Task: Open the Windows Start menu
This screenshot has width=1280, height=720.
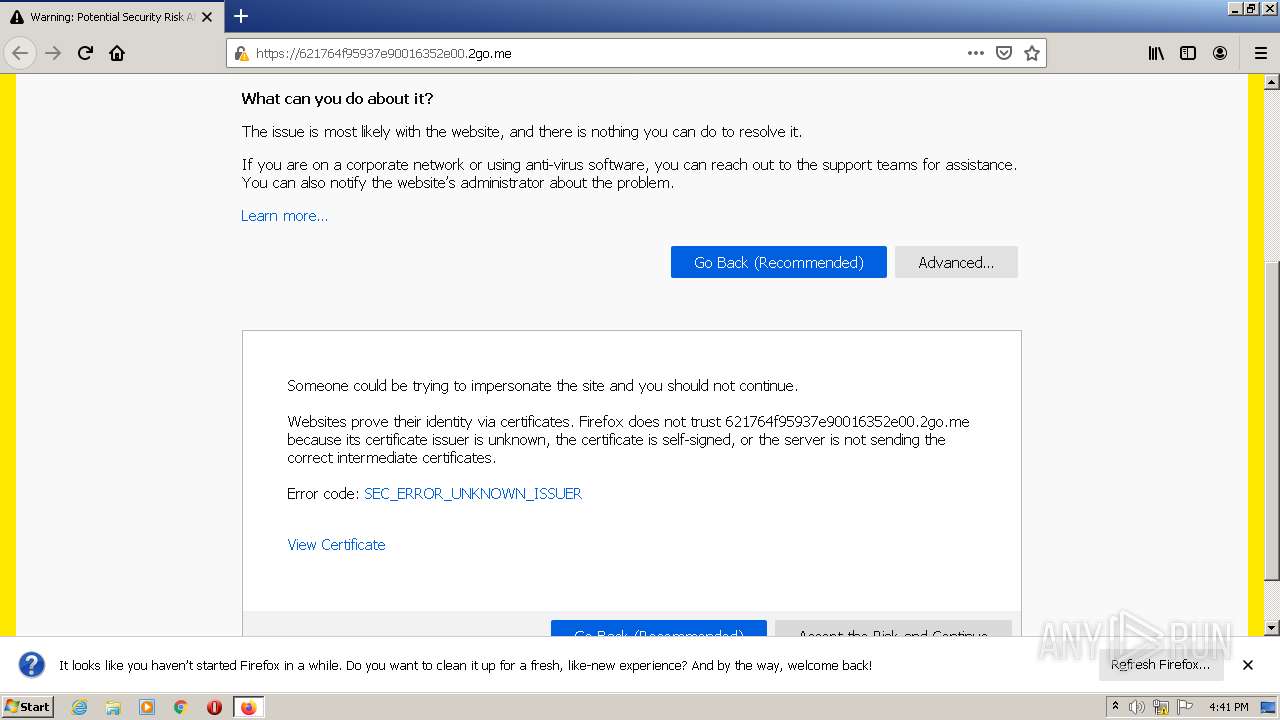Action: [x=27, y=707]
